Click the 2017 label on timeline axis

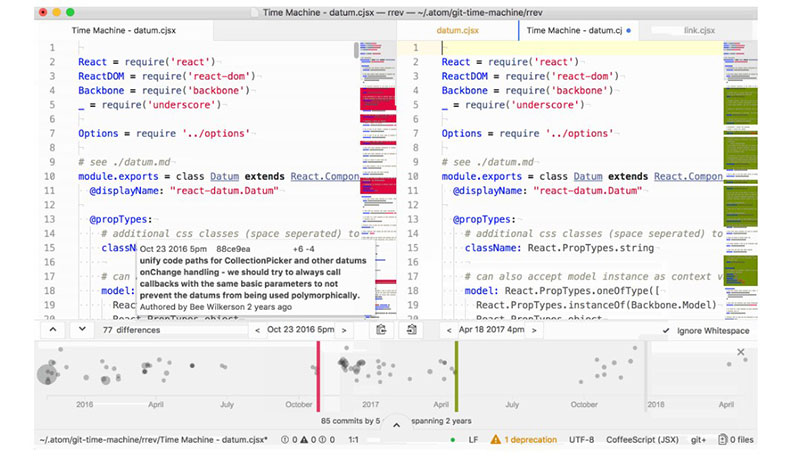pos(370,404)
